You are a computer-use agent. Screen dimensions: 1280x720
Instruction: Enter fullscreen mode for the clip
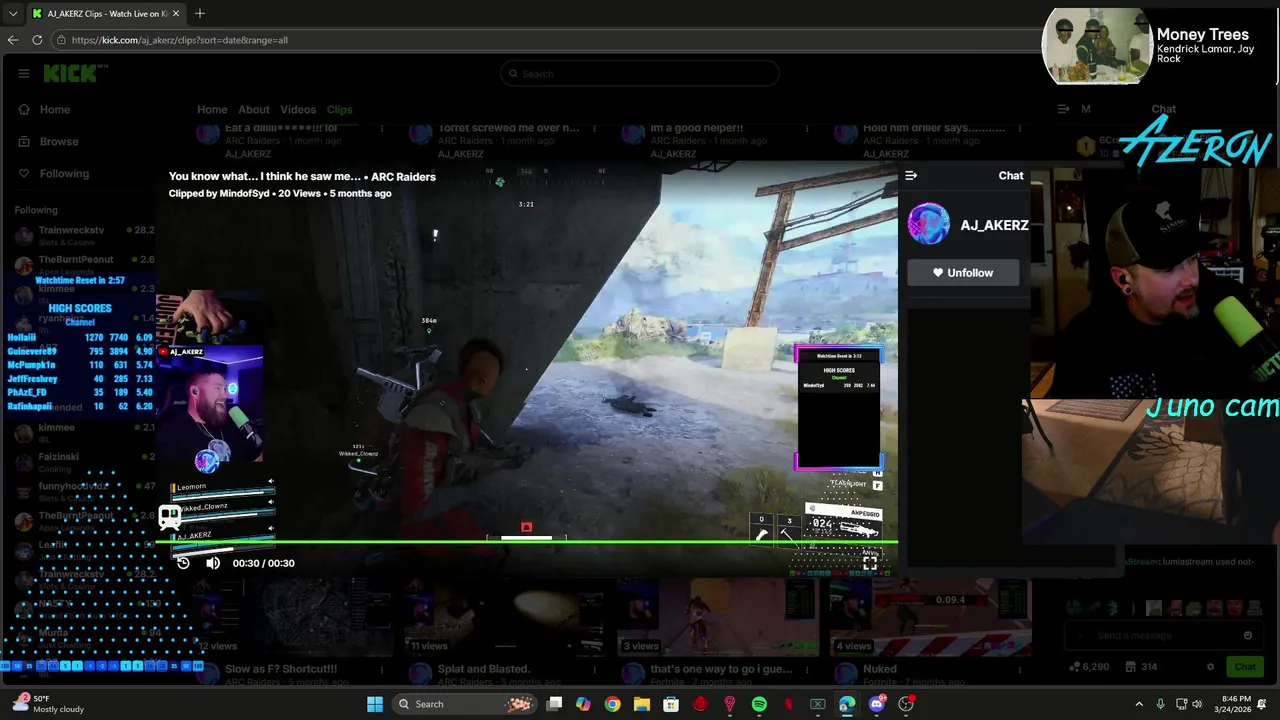tap(870, 563)
